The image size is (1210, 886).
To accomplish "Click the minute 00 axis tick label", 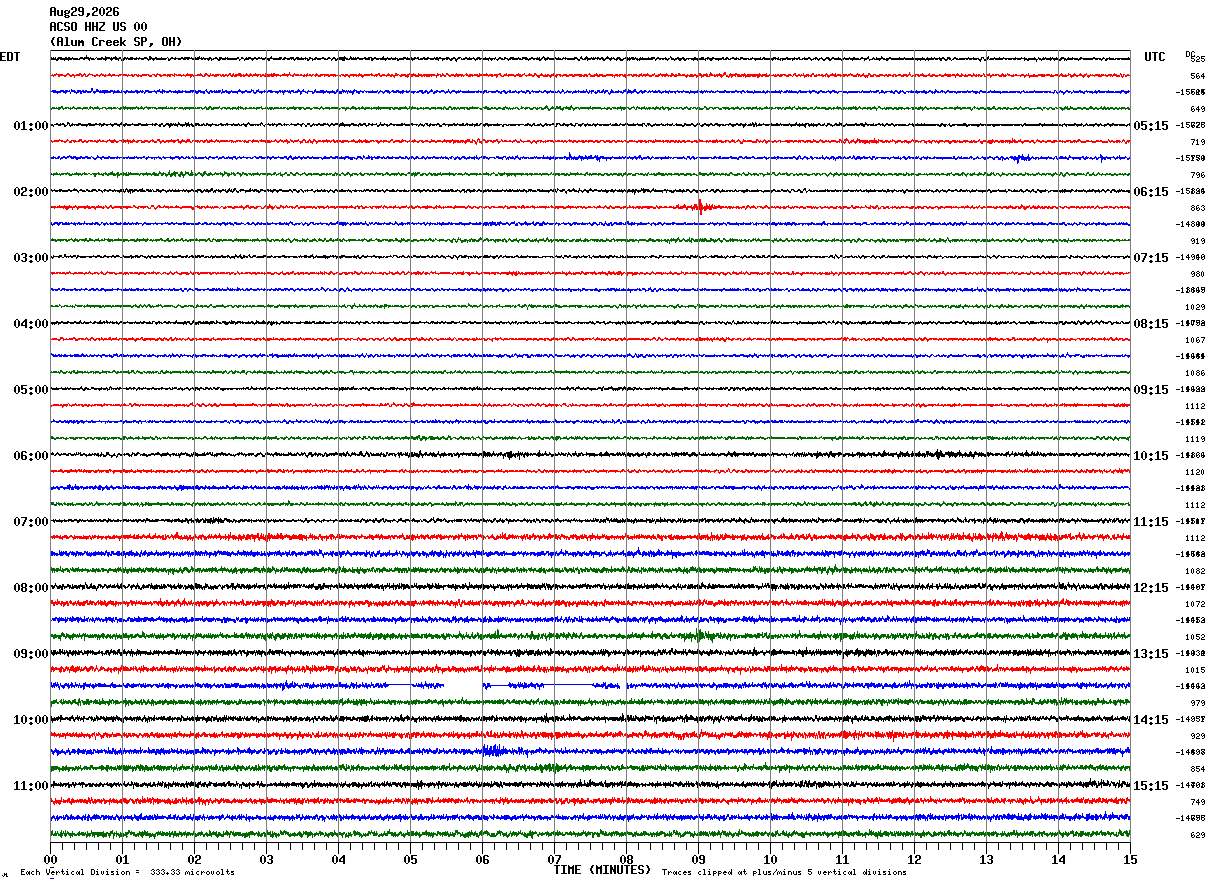I will point(50,859).
